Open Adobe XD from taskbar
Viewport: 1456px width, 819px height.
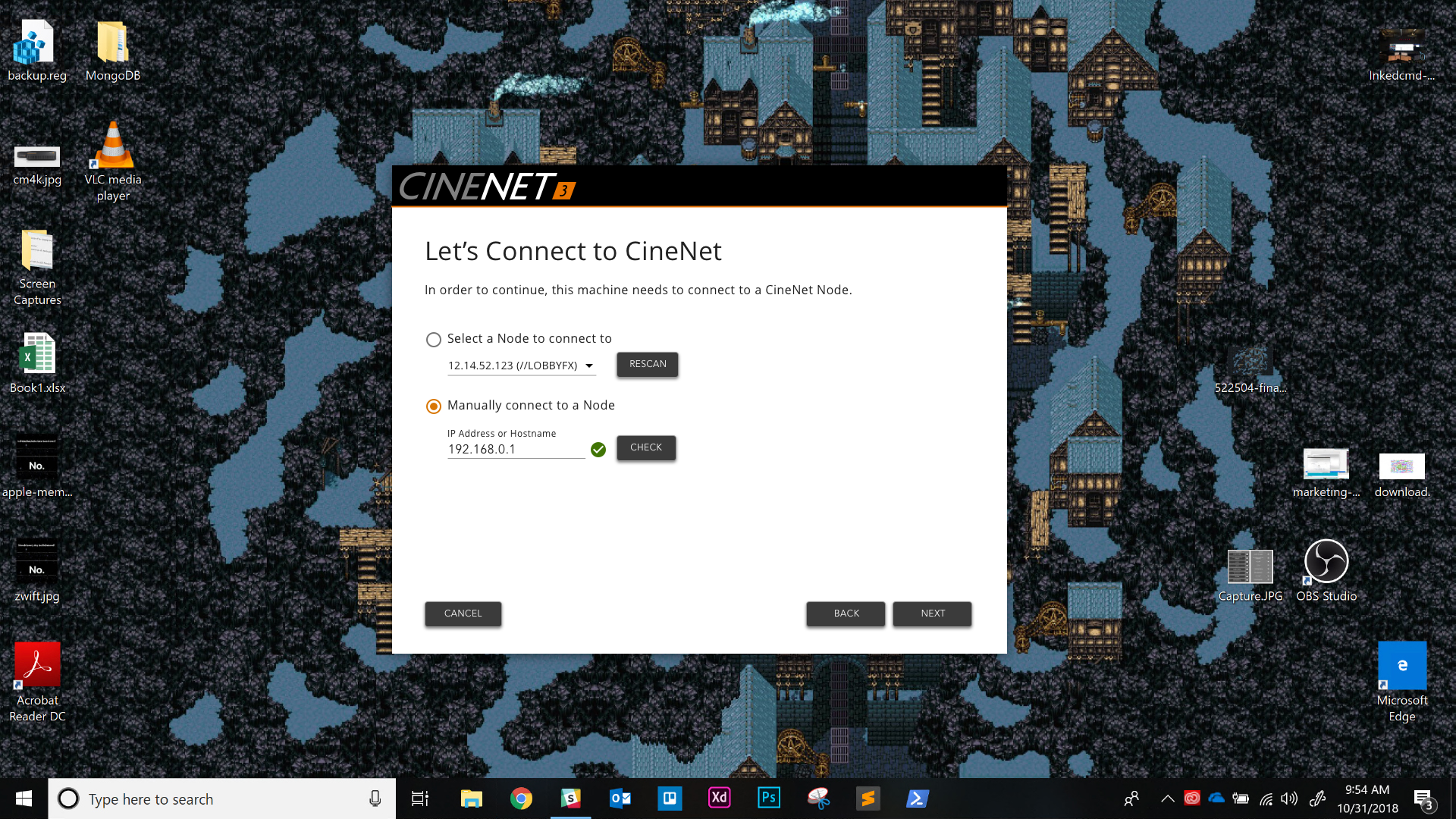(x=719, y=799)
